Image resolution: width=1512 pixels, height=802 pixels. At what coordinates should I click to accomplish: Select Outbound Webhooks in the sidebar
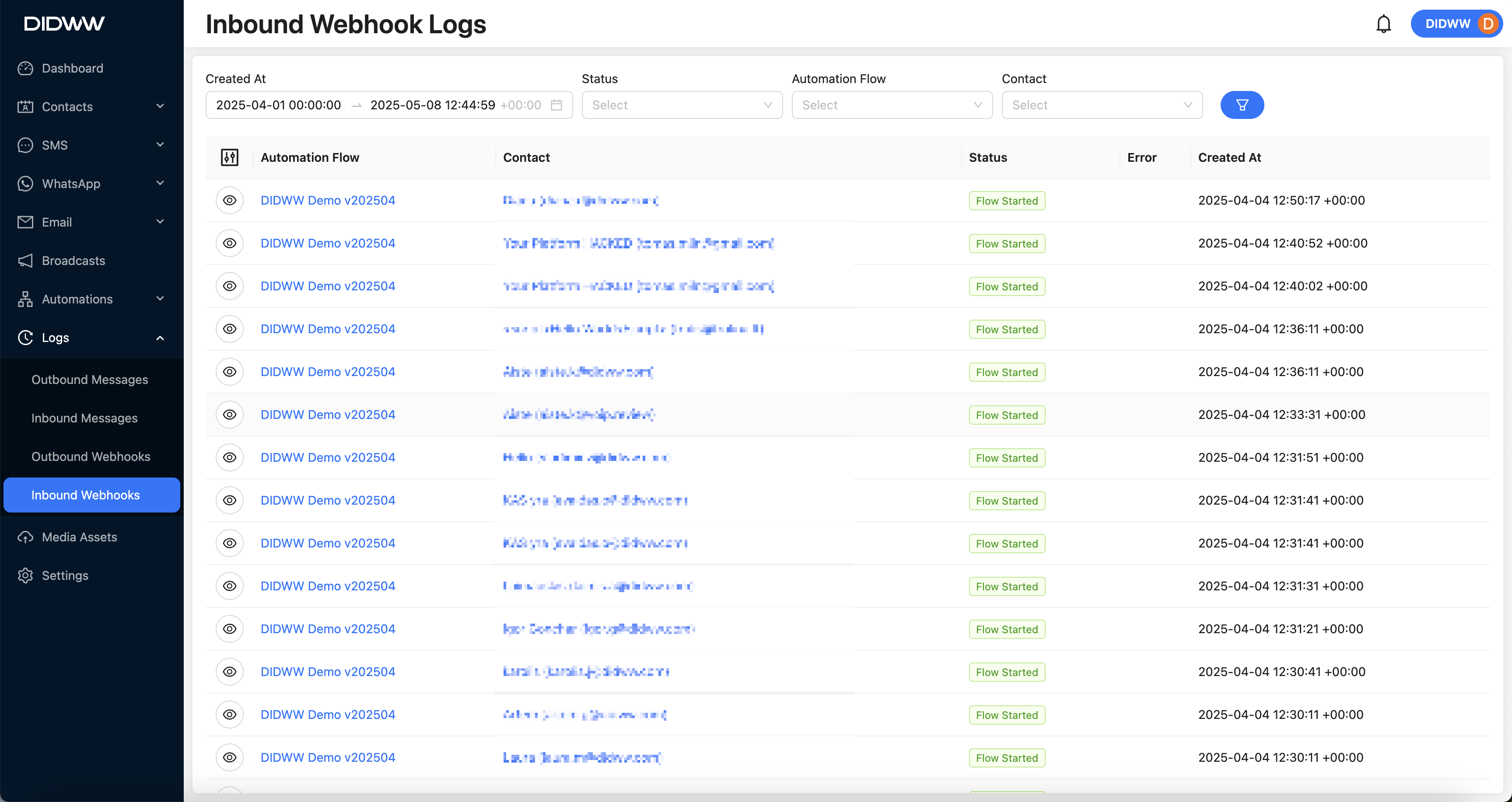(91, 457)
